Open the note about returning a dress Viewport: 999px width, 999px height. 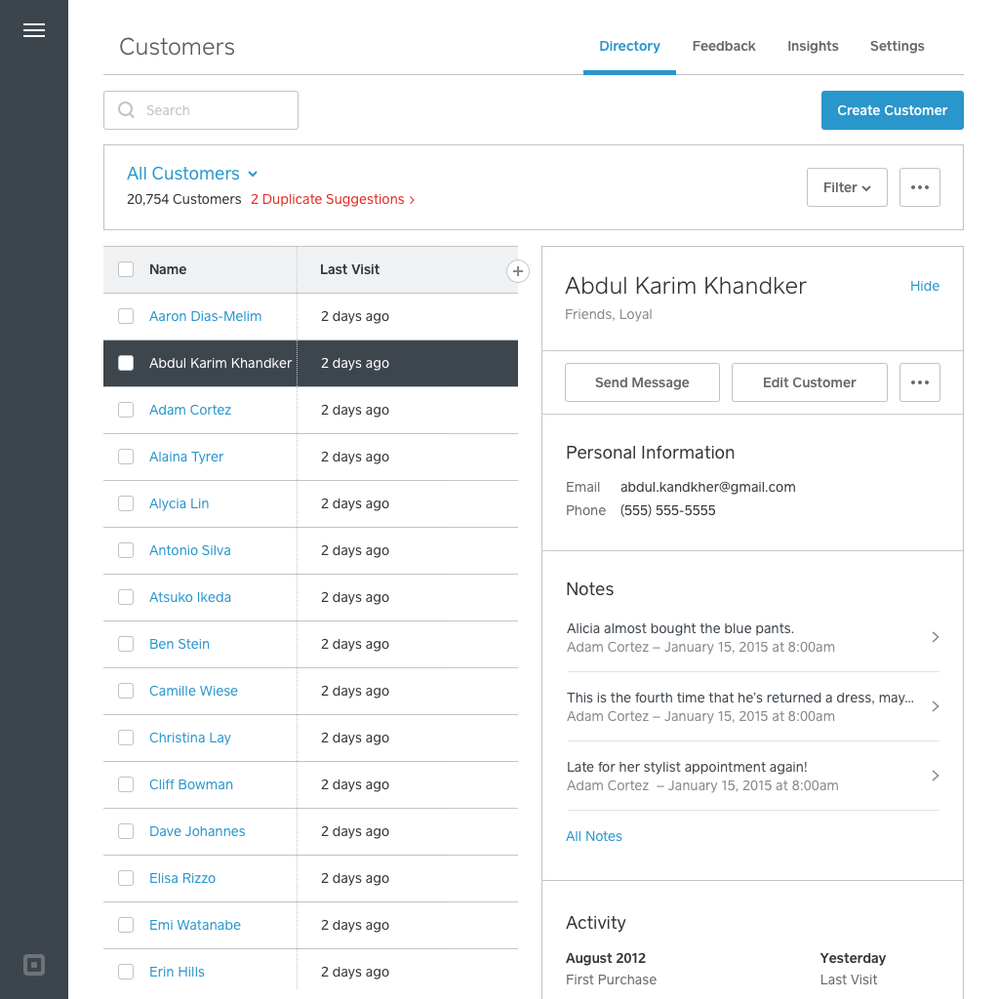pos(752,707)
